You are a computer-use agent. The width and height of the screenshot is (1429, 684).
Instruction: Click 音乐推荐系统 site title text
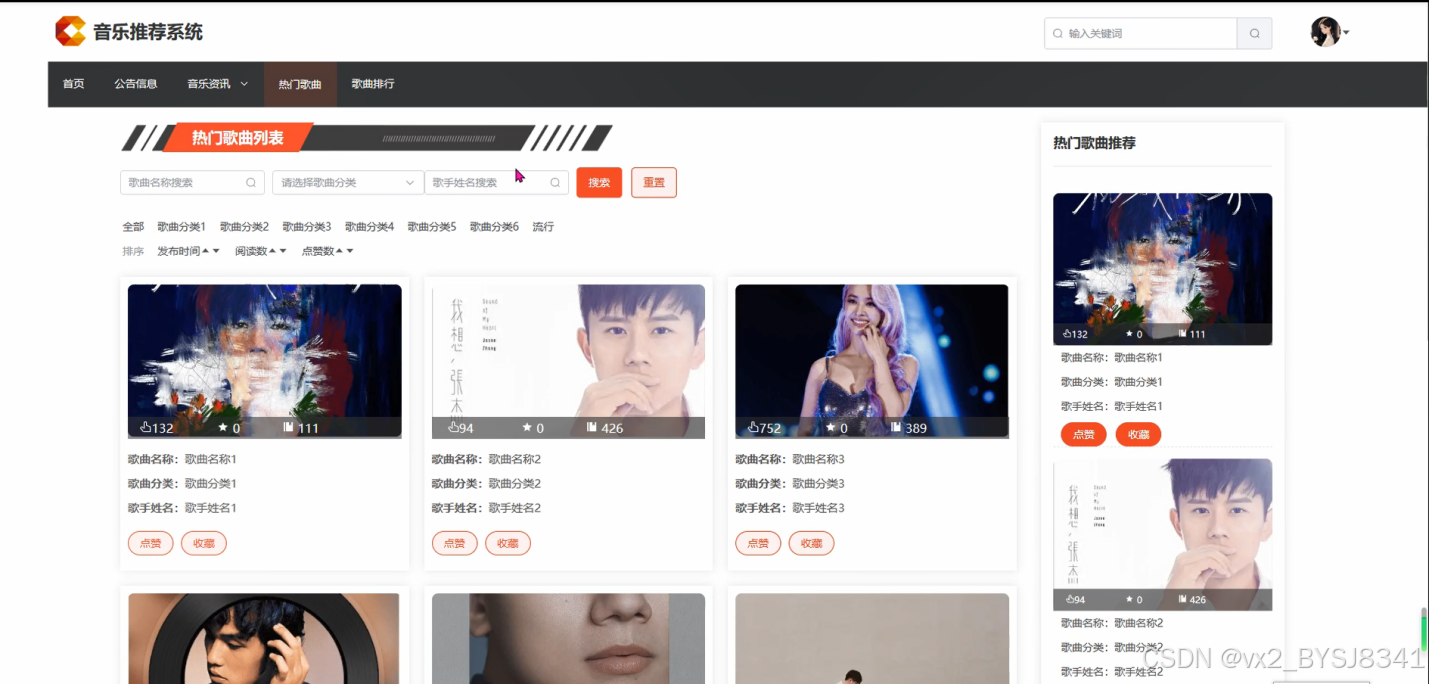pos(148,32)
